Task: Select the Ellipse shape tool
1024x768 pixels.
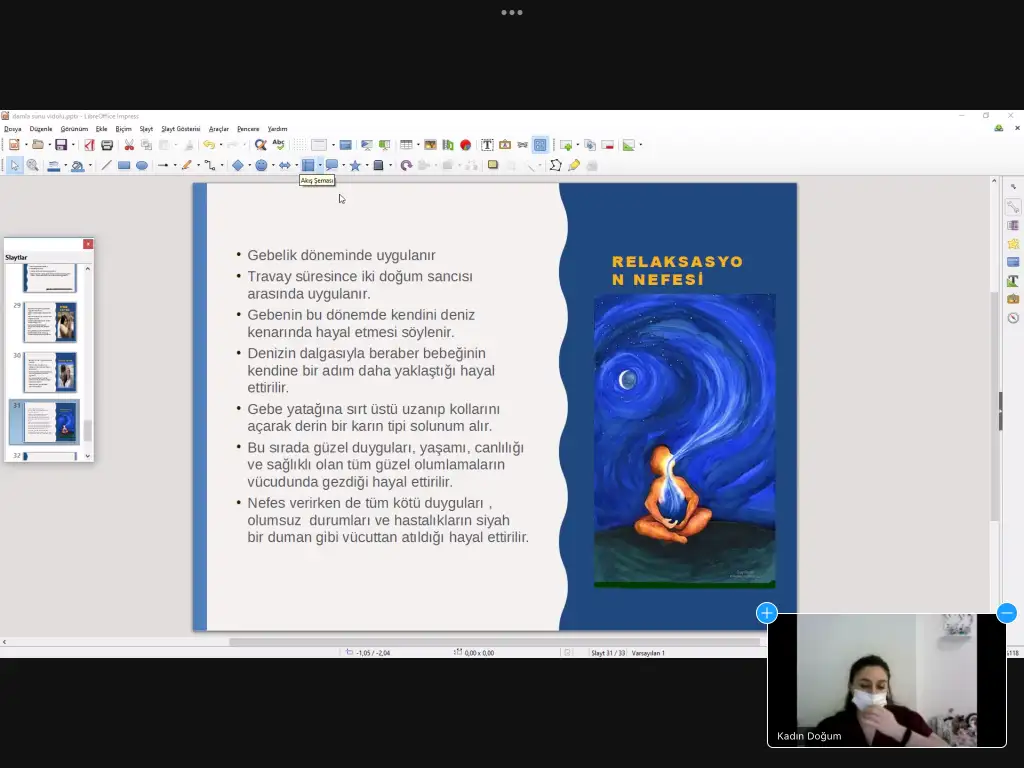Action: point(142,166)
